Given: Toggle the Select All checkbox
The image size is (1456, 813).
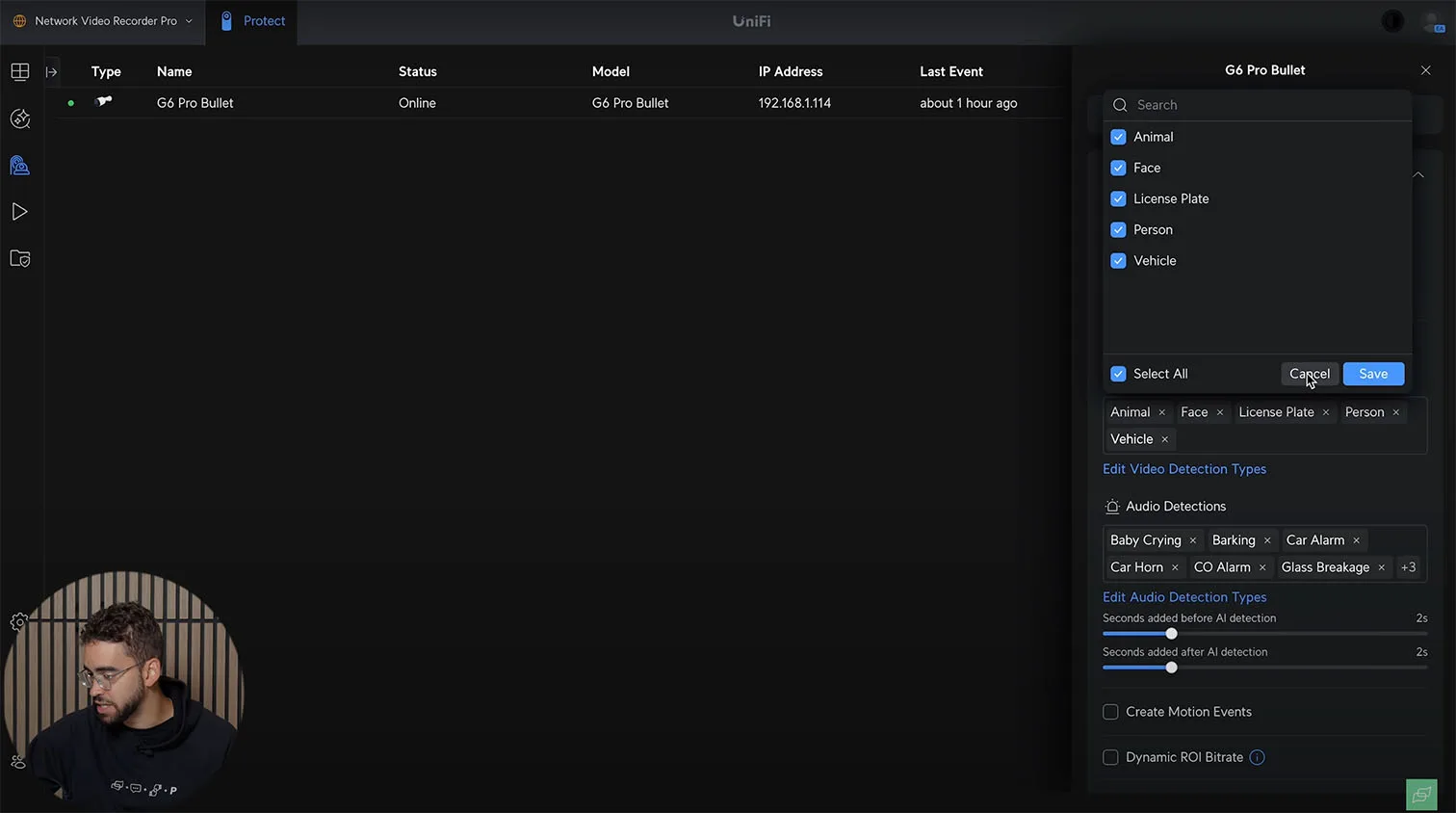Looking at the screenshot, I should (x=1118, y=374).
